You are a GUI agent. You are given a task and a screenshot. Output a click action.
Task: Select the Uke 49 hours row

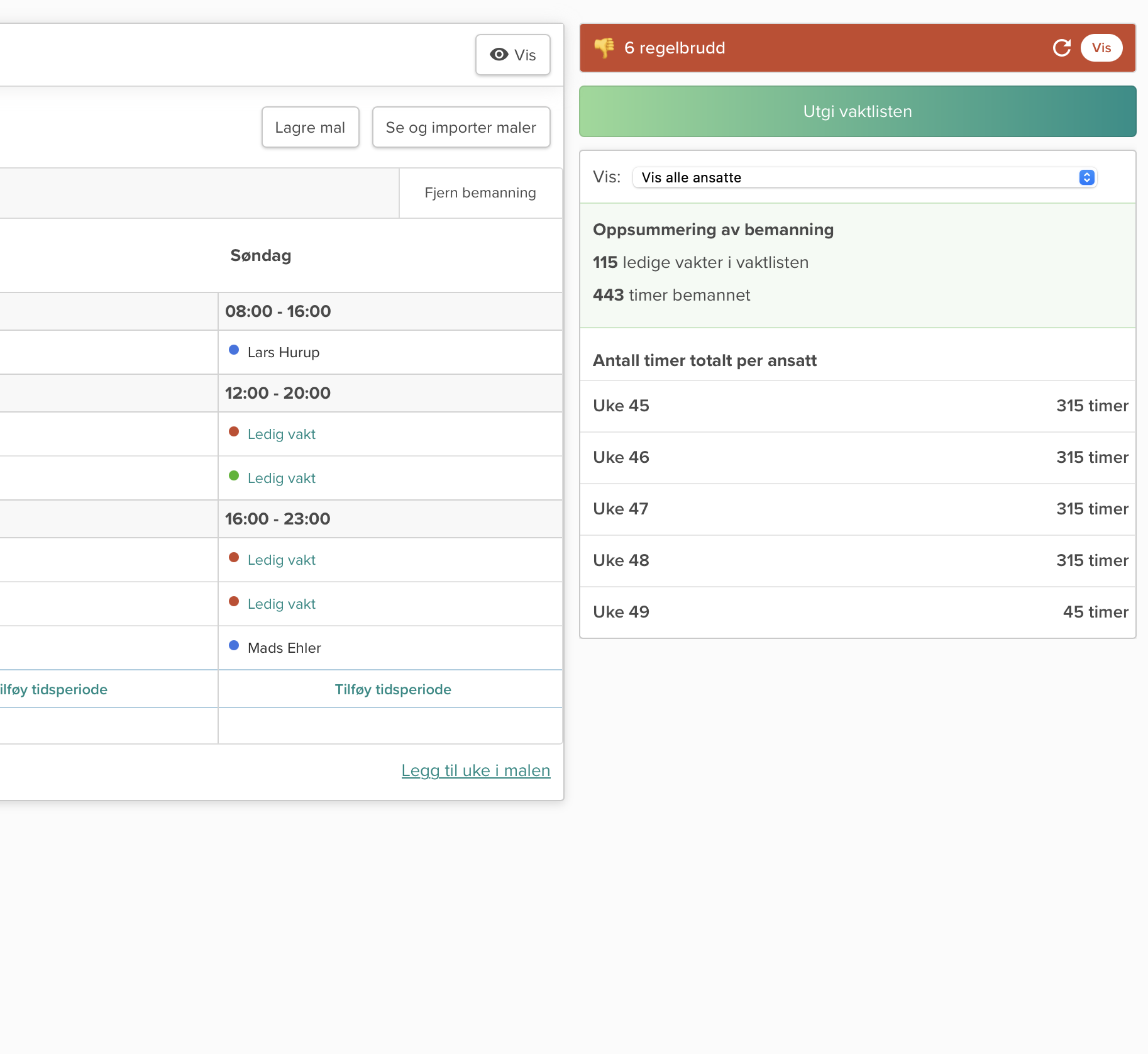[857, 612]
